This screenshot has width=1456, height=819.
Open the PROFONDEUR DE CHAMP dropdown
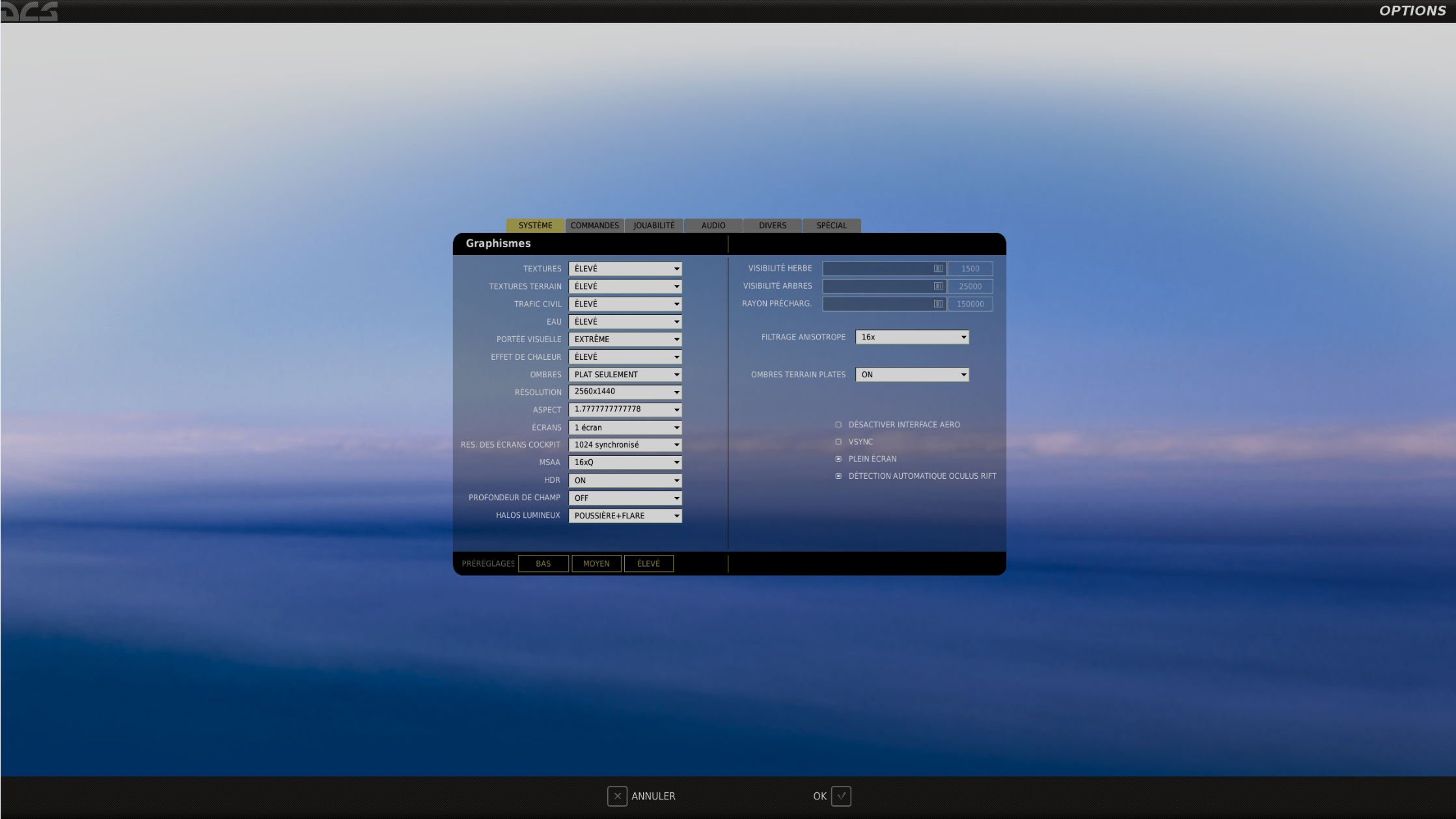pyautogui.click(x=625, y=498)
